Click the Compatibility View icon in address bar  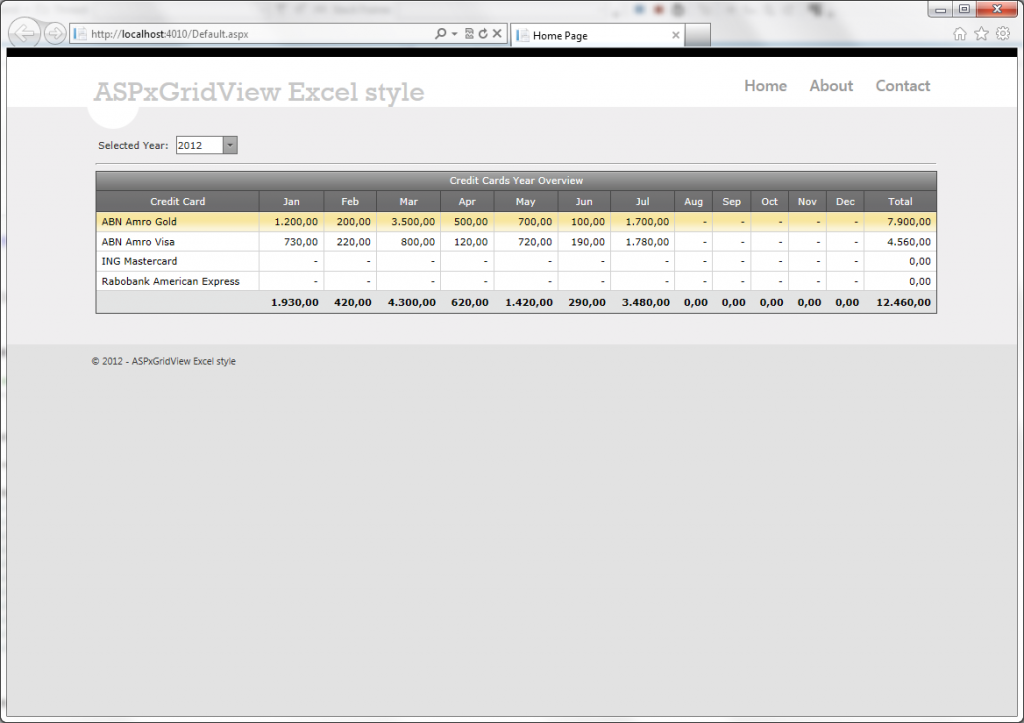(x=469, y=34)
